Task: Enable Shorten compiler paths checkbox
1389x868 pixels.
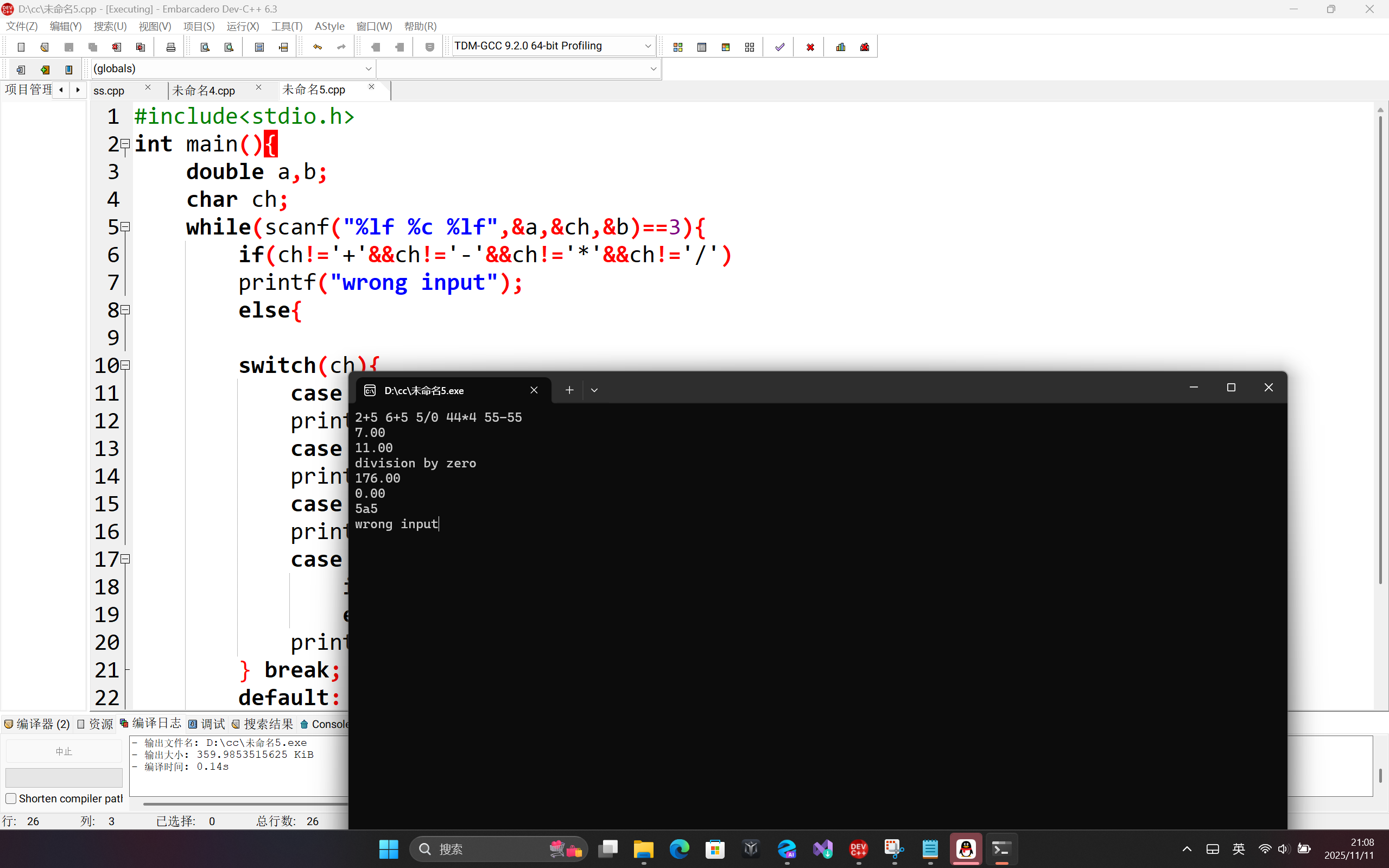Action: (x=11, y=799)
